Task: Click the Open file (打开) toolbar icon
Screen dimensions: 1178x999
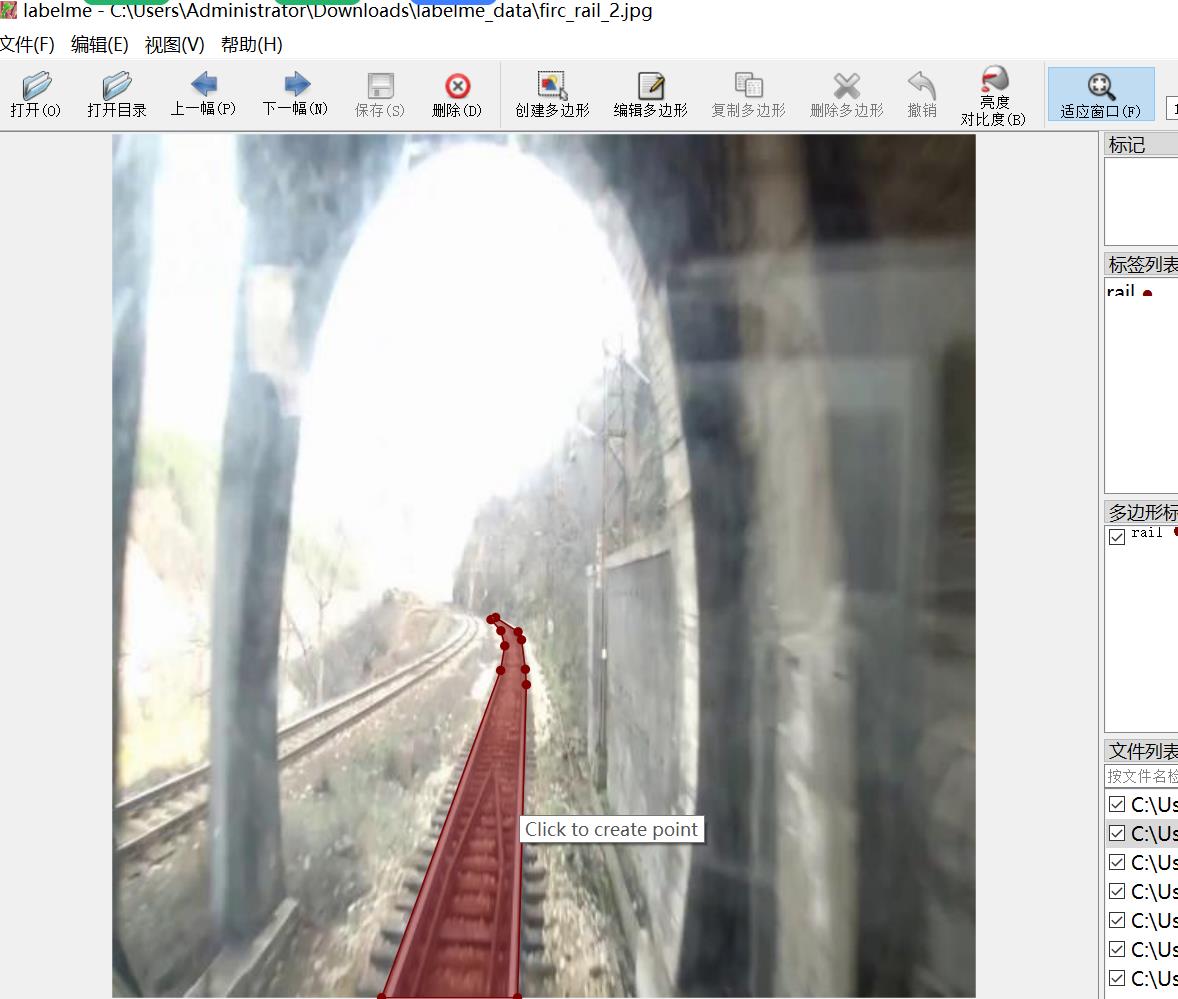Action: coord(36,95)
